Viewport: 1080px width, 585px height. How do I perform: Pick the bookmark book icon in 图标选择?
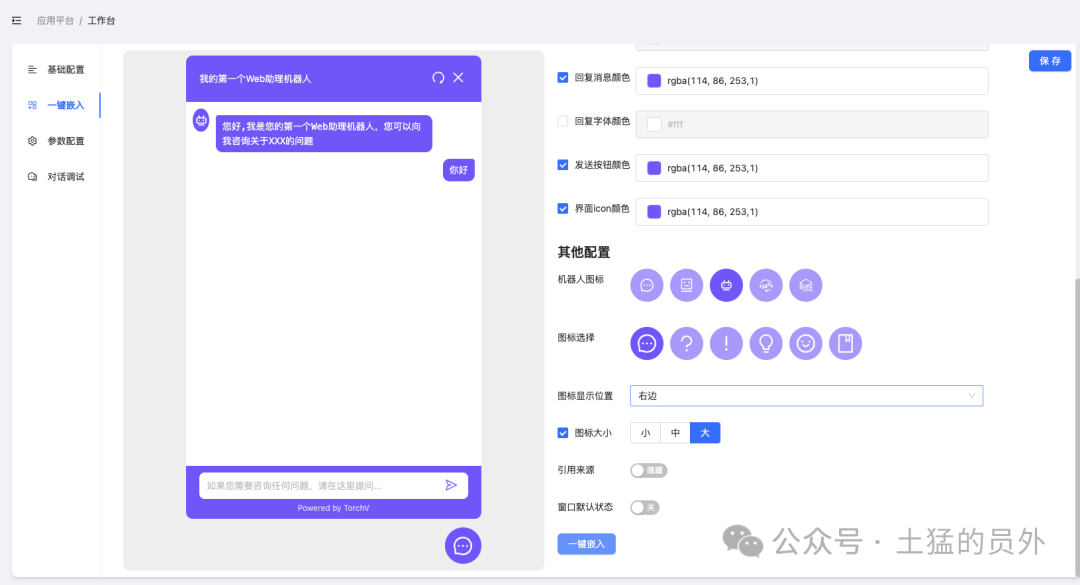[x=845, y=343]
